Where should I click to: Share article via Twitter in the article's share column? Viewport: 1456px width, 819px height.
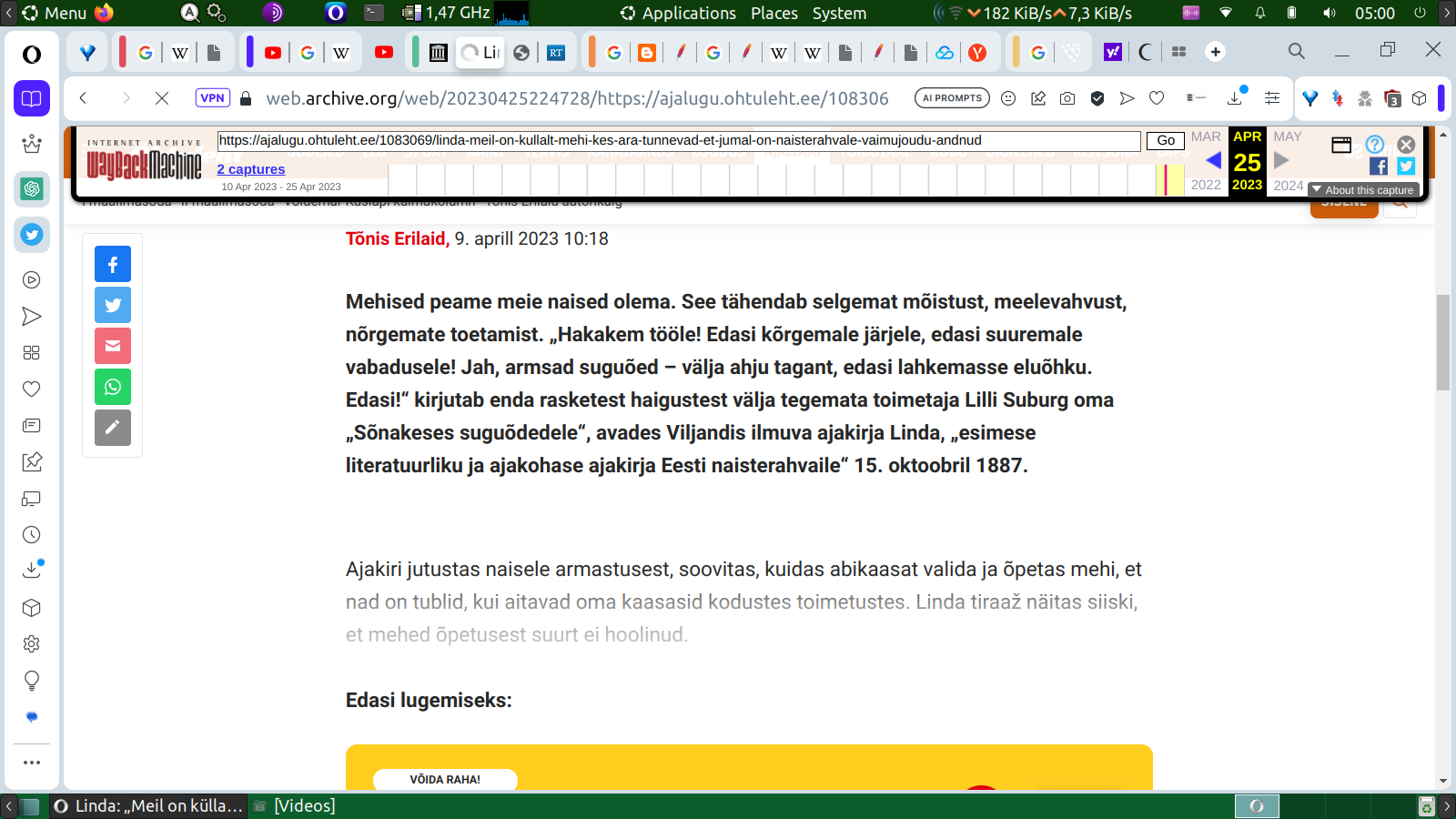pos(113,305)
